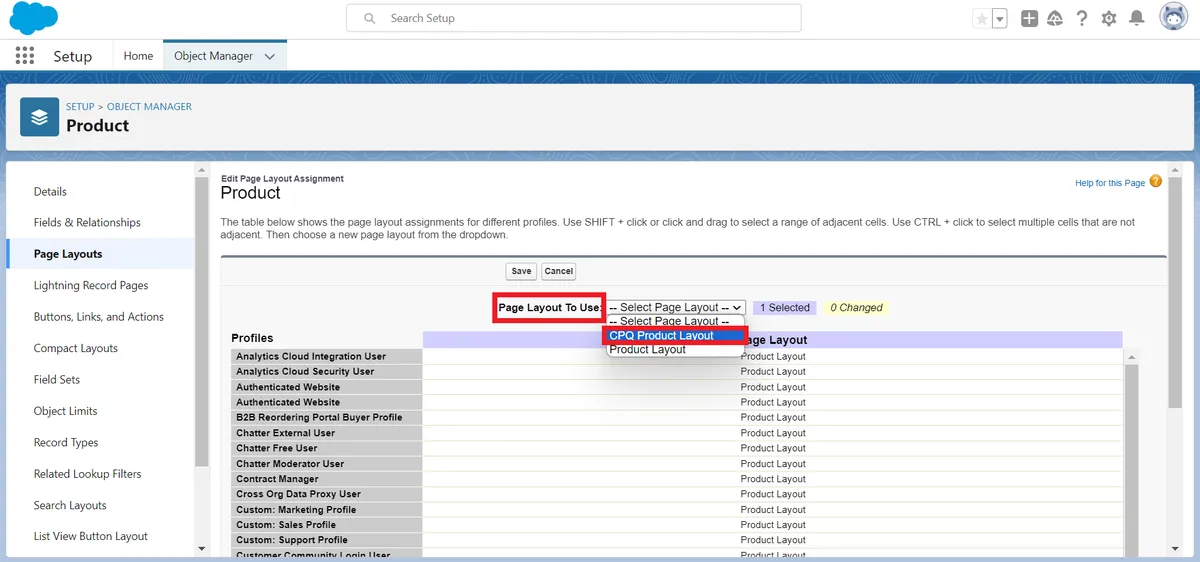Open the Setup gear menu

click(x=1109, y=19)
